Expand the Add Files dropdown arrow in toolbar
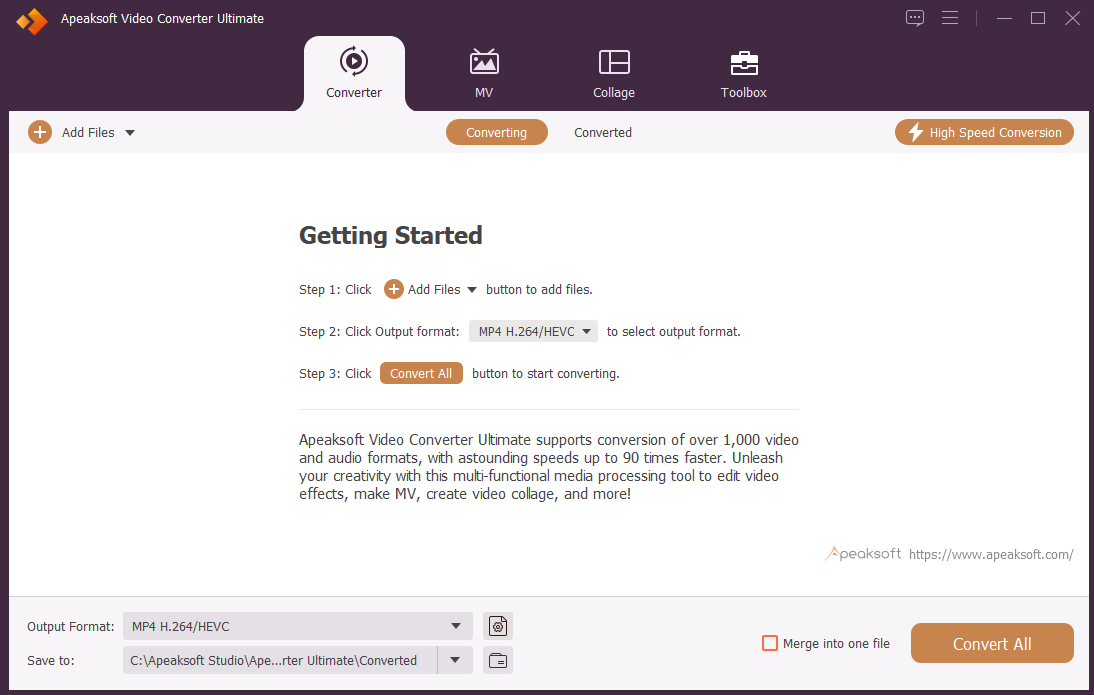 (130, 133)
